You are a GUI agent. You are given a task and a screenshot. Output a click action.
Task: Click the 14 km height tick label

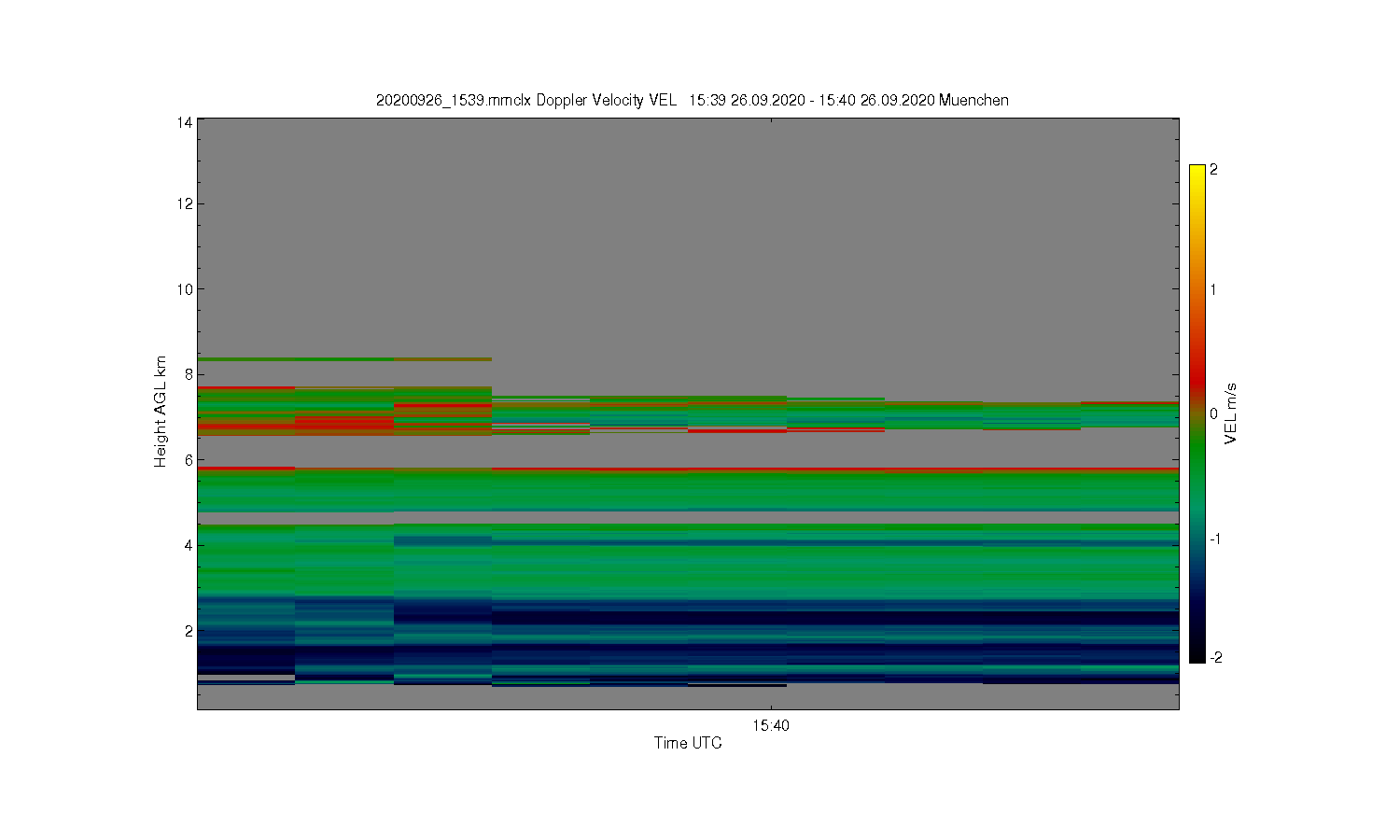(x=186, y=122)
